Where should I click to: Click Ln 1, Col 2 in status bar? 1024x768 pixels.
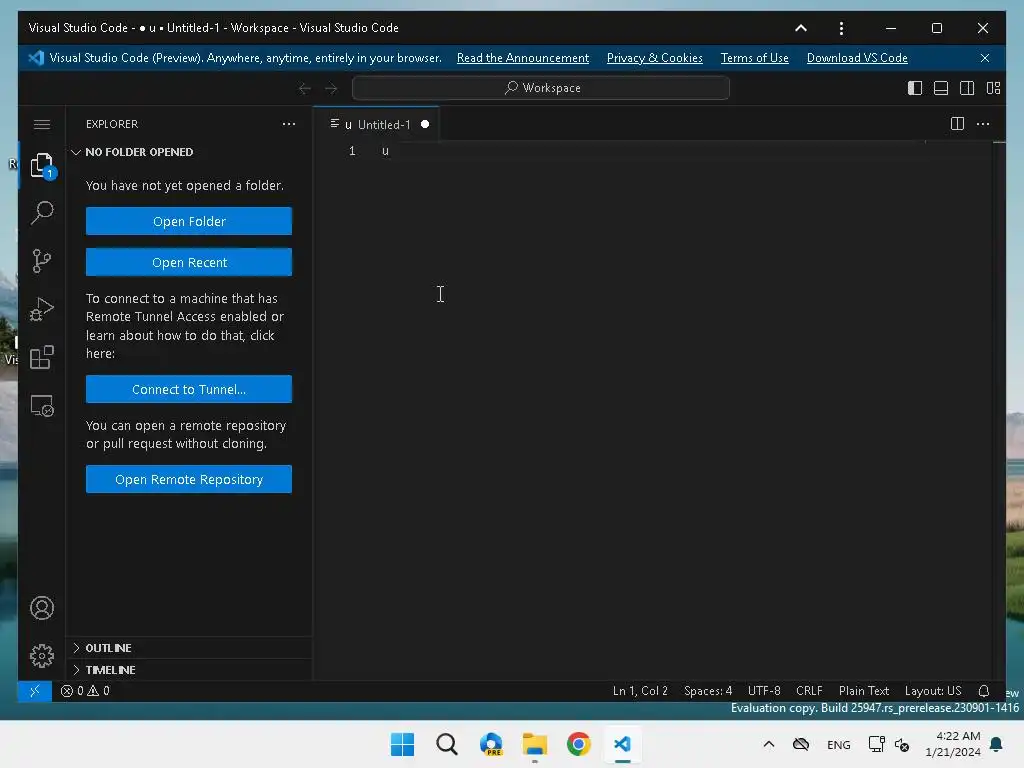click(x=640, y=691)
